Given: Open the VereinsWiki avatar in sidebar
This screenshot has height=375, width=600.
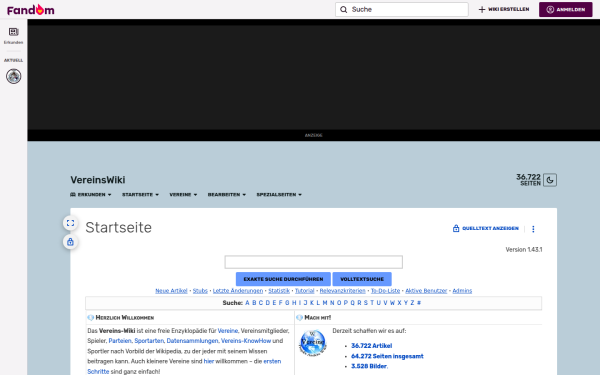Looking at the screenshot, I should (x=13, y=76).
